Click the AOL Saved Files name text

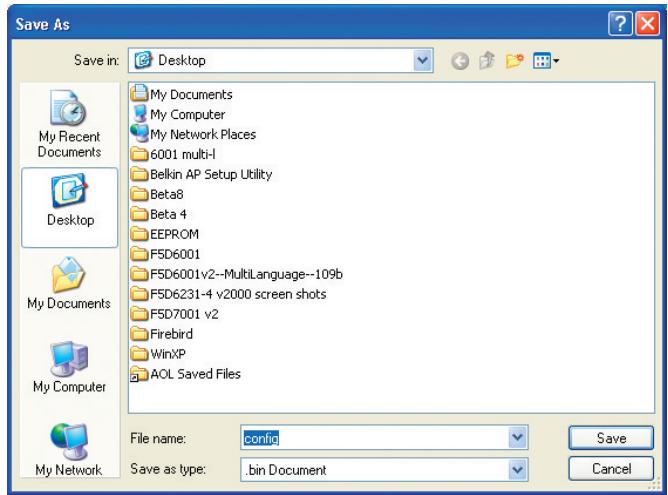pos(196,374)
